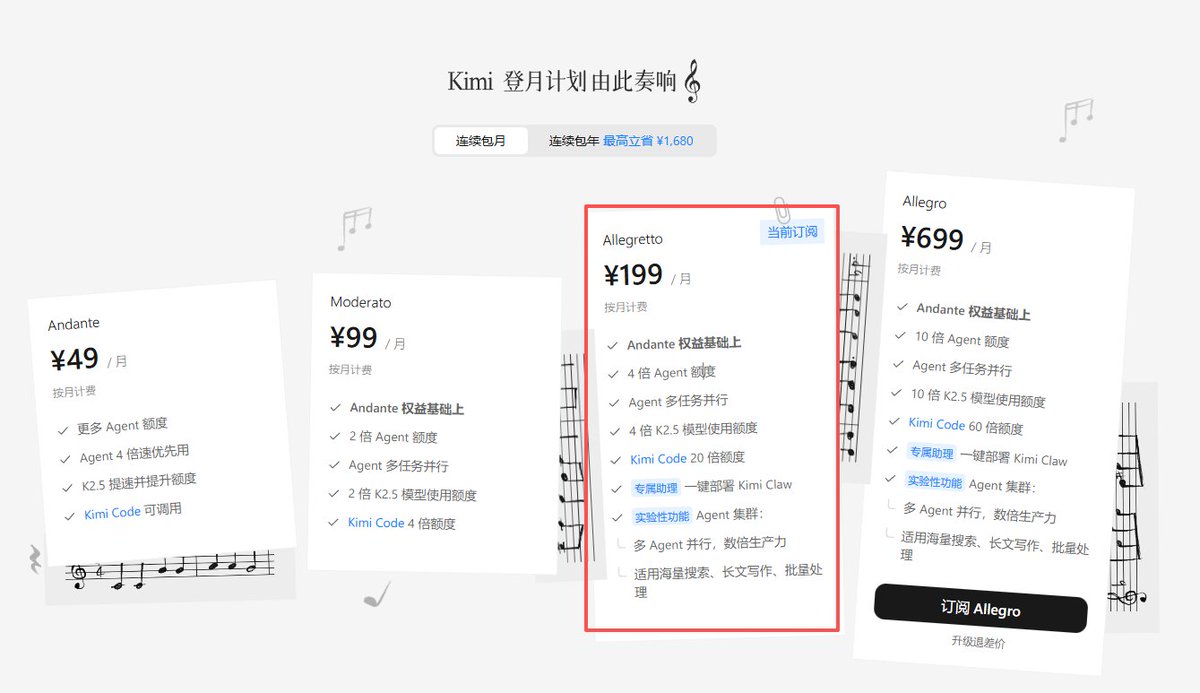Click the sheet music staff under Andante card
The width and height of the screenshot is (1200, 693).
pyautogui.click(x=170, y=569)
